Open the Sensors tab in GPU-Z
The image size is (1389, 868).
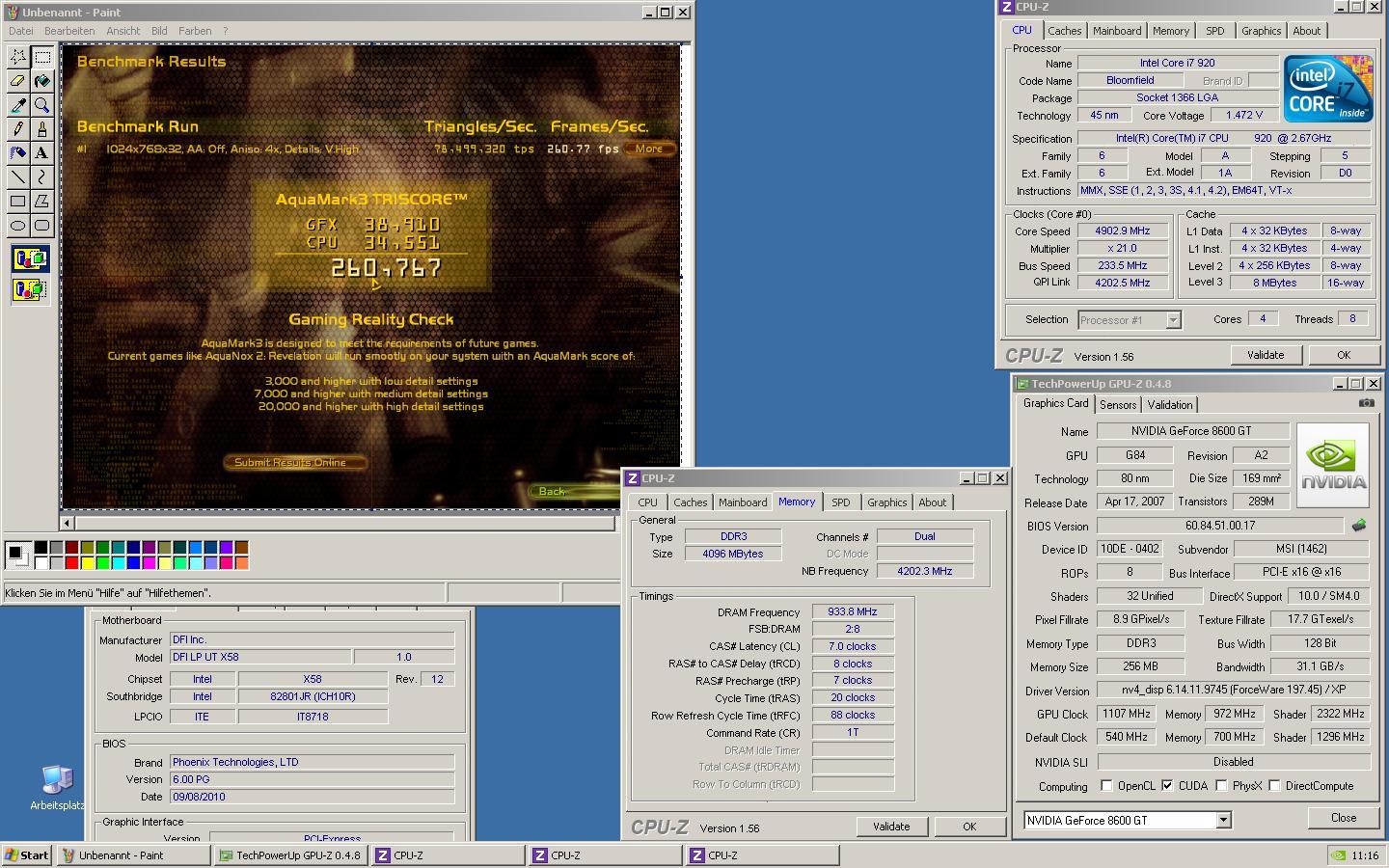[1118, 405]
